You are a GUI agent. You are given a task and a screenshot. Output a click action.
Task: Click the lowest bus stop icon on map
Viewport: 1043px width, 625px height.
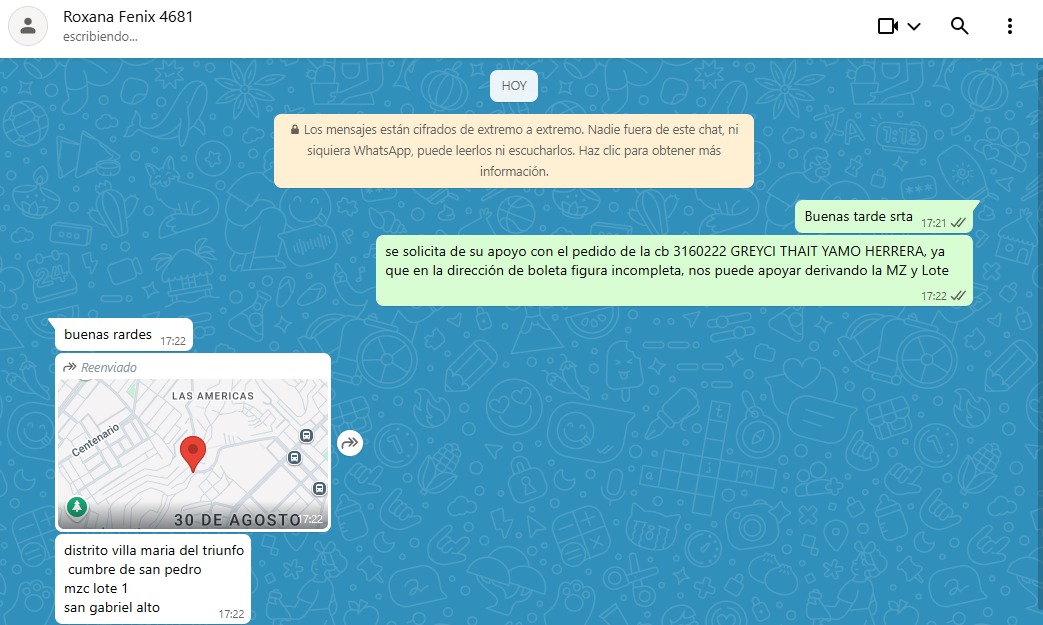(319, 488)
